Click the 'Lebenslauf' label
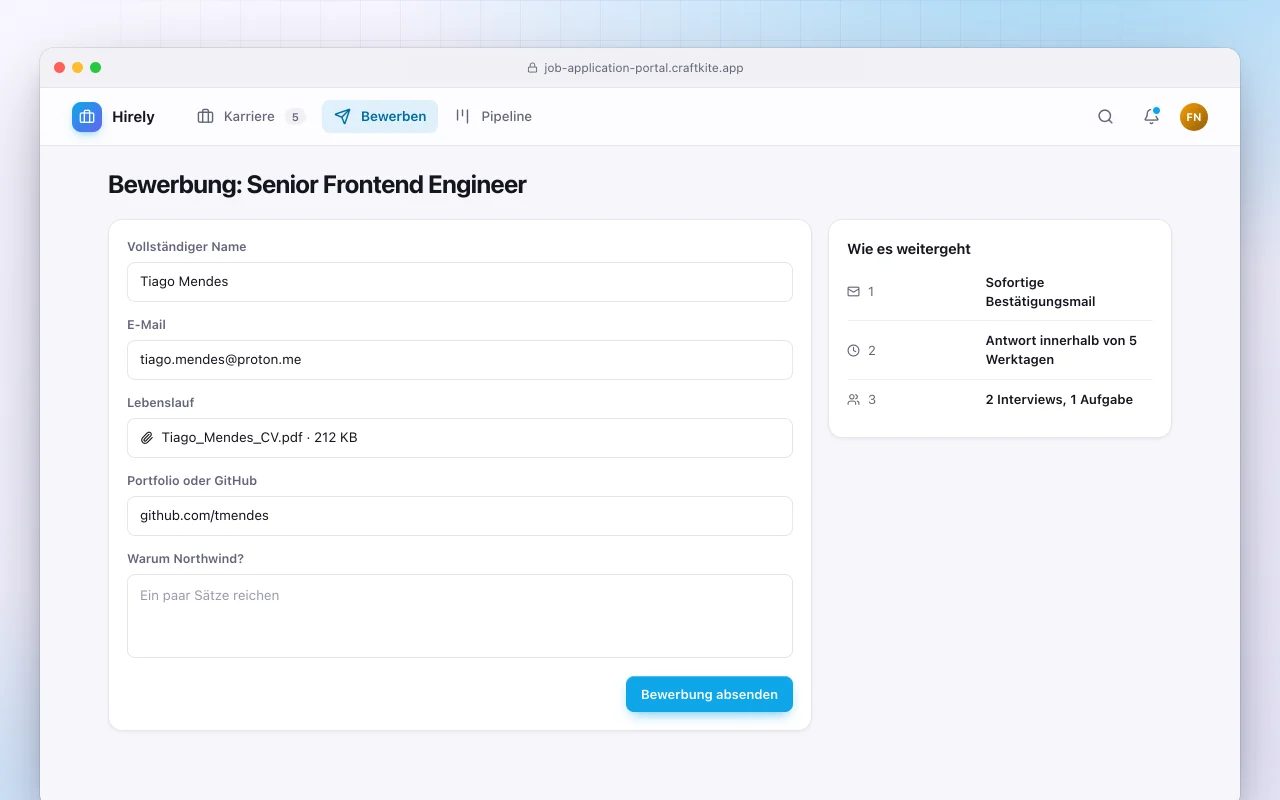1280x800 pixels. tap(160, 403)
